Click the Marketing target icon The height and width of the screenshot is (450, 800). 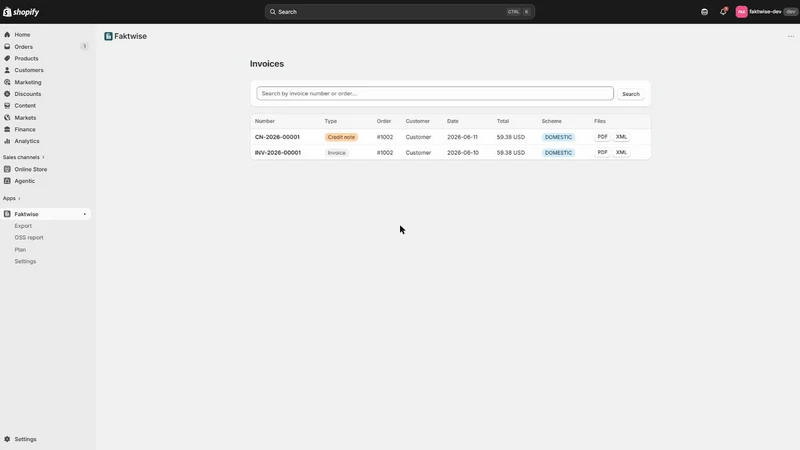pyautogui.click(x=7, y=82)
